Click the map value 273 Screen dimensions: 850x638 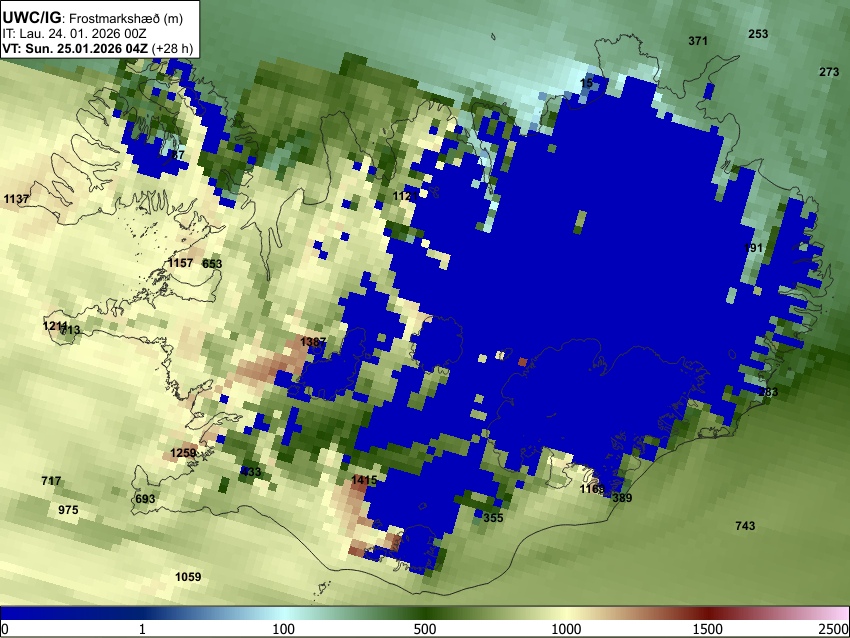(829, 72)
